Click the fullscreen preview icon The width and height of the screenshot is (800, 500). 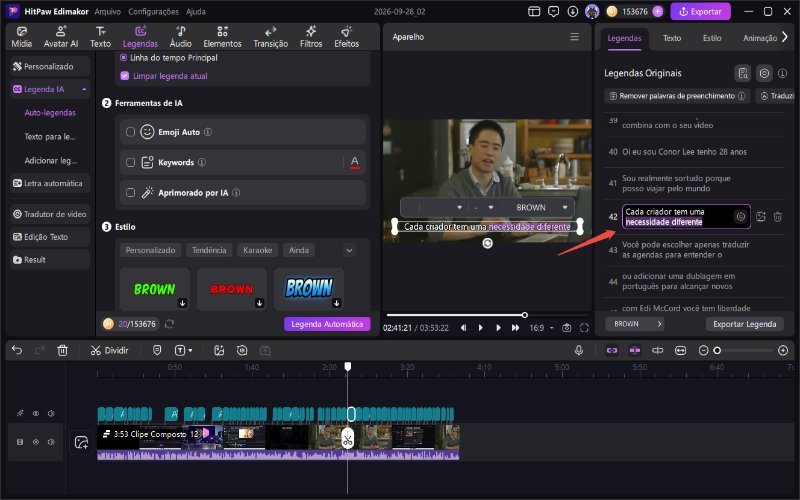pos(584,328)
